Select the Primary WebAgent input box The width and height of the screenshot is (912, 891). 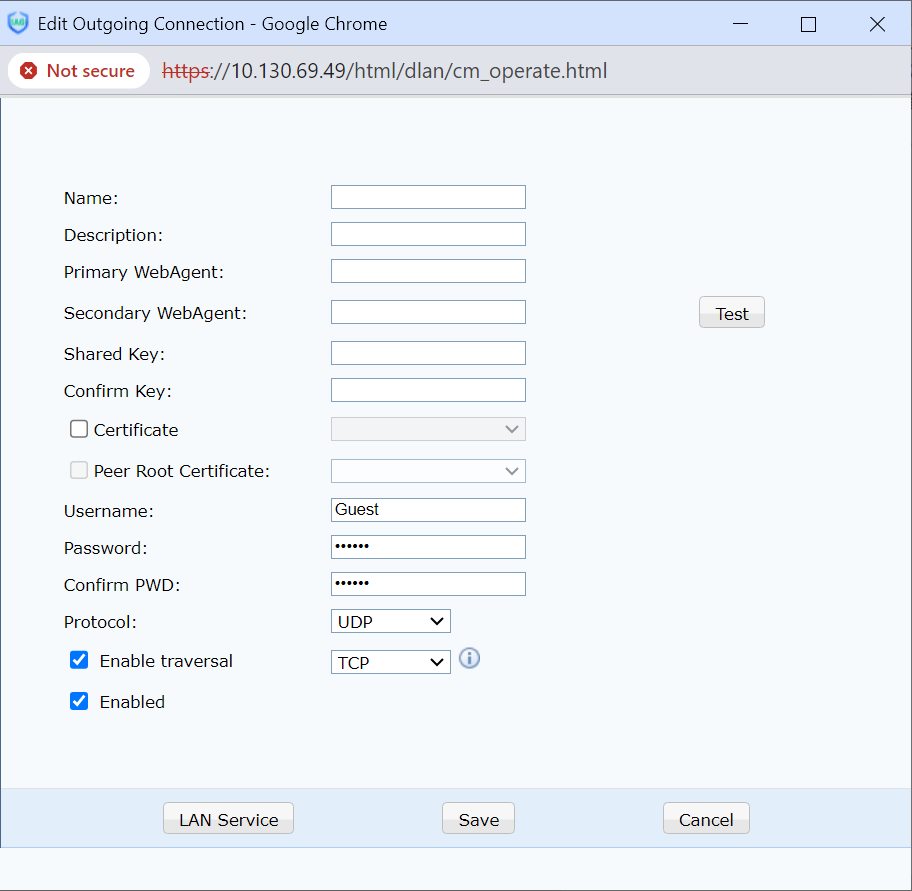tap(428, 271)
